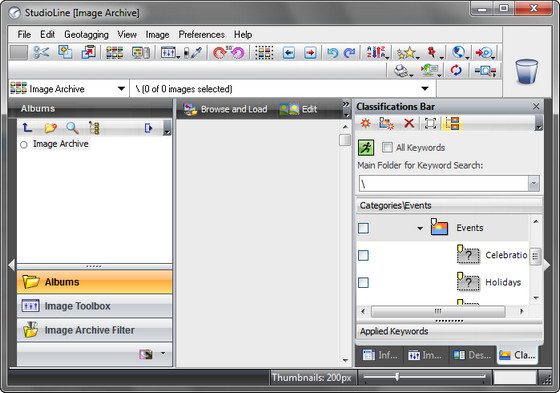Viewport: 560px width, 393px height.
Task: Click the A-Z sort icon
Action: click(x=376, y=53)
